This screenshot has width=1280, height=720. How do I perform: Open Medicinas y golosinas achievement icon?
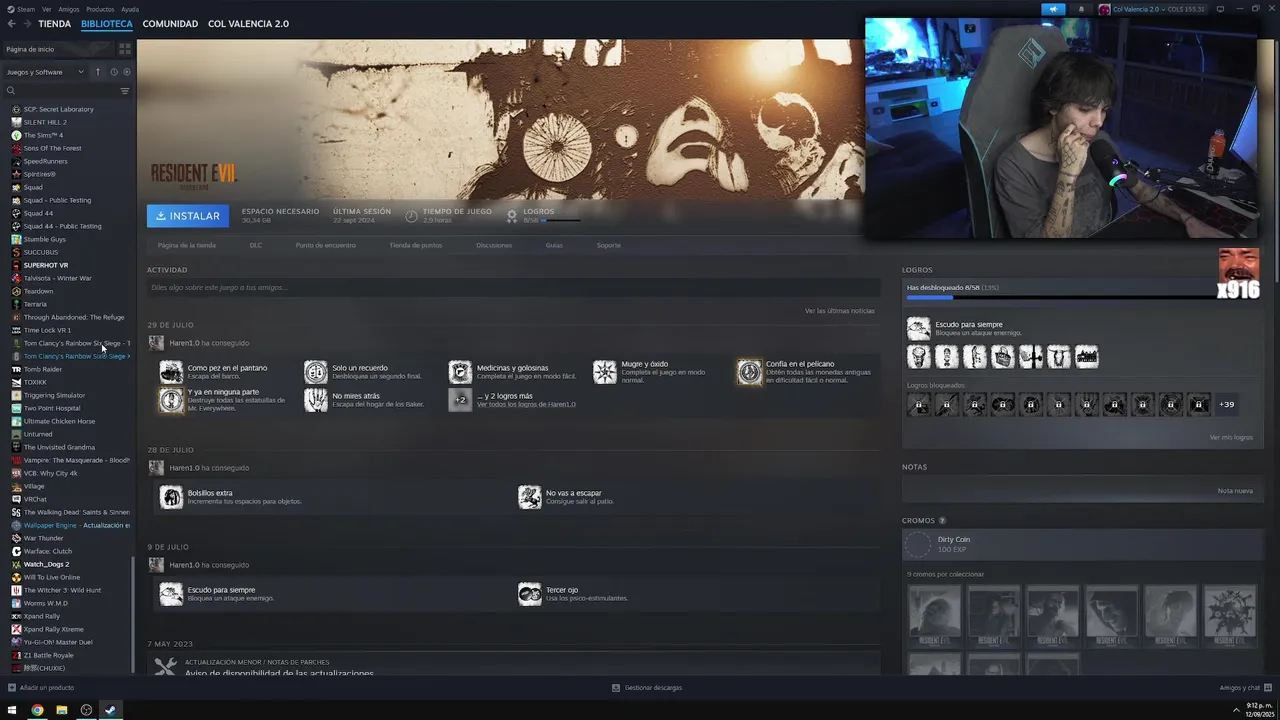coord(460,372)
